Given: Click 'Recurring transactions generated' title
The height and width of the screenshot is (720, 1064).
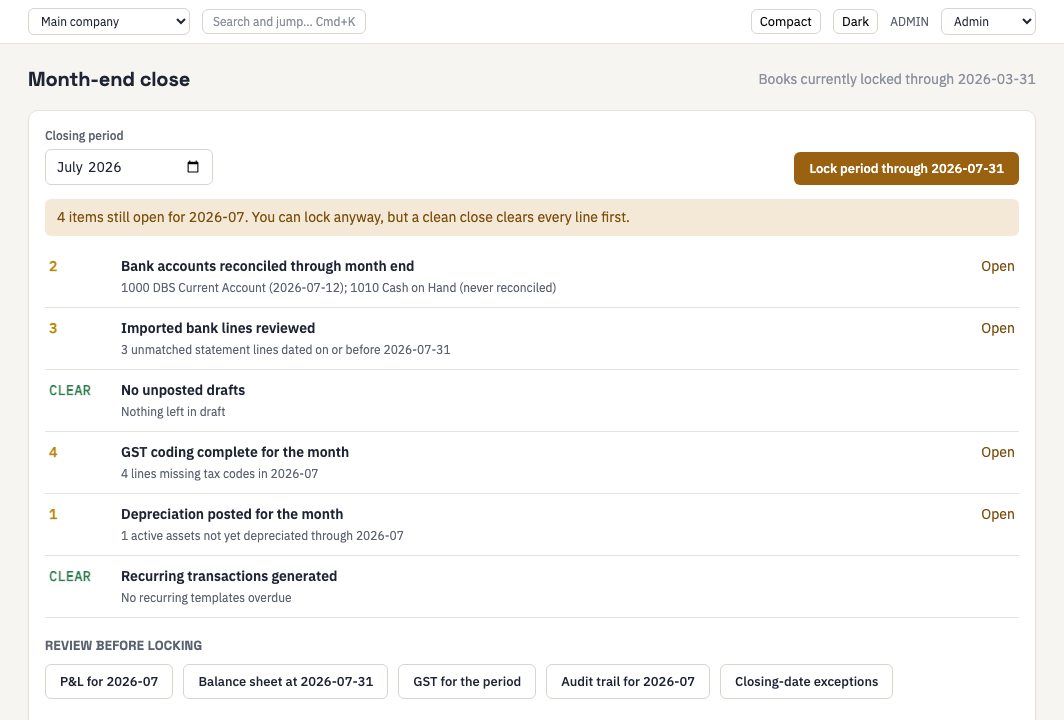Looking at the screenshot, I should (x=229, y=576).
